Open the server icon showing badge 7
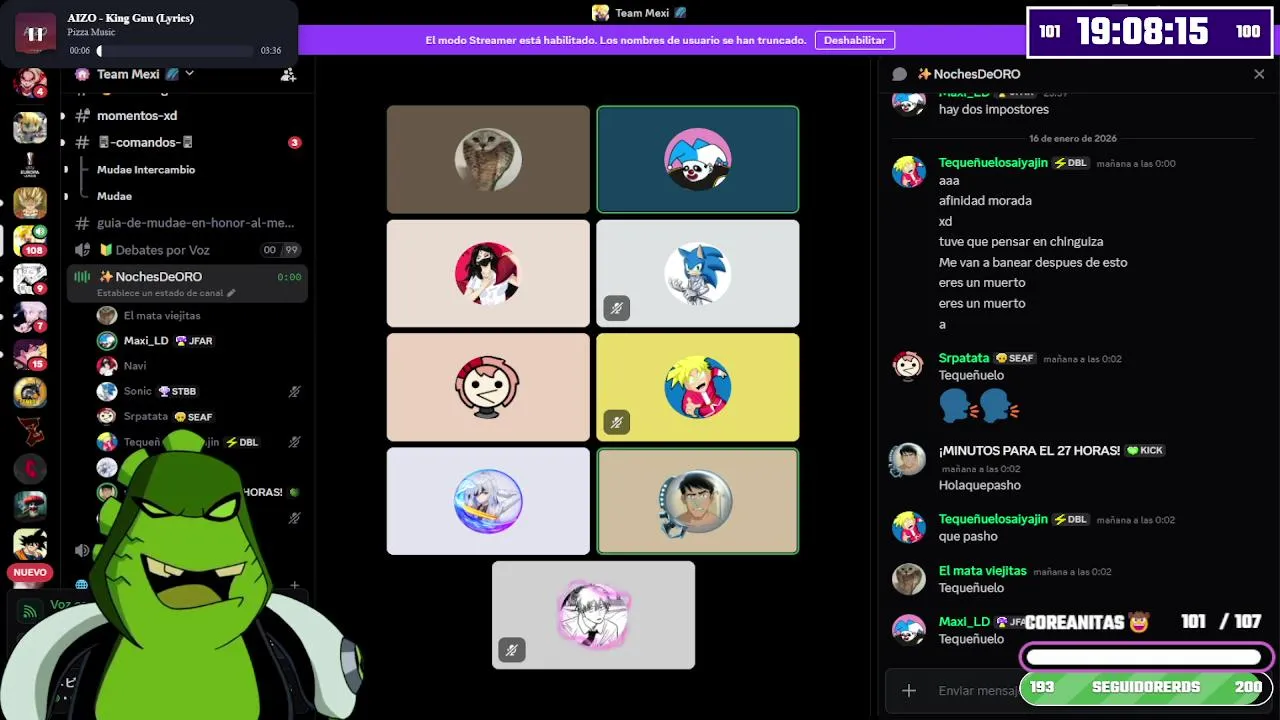This screenshot has width=1280, height=720. [30, 317]
